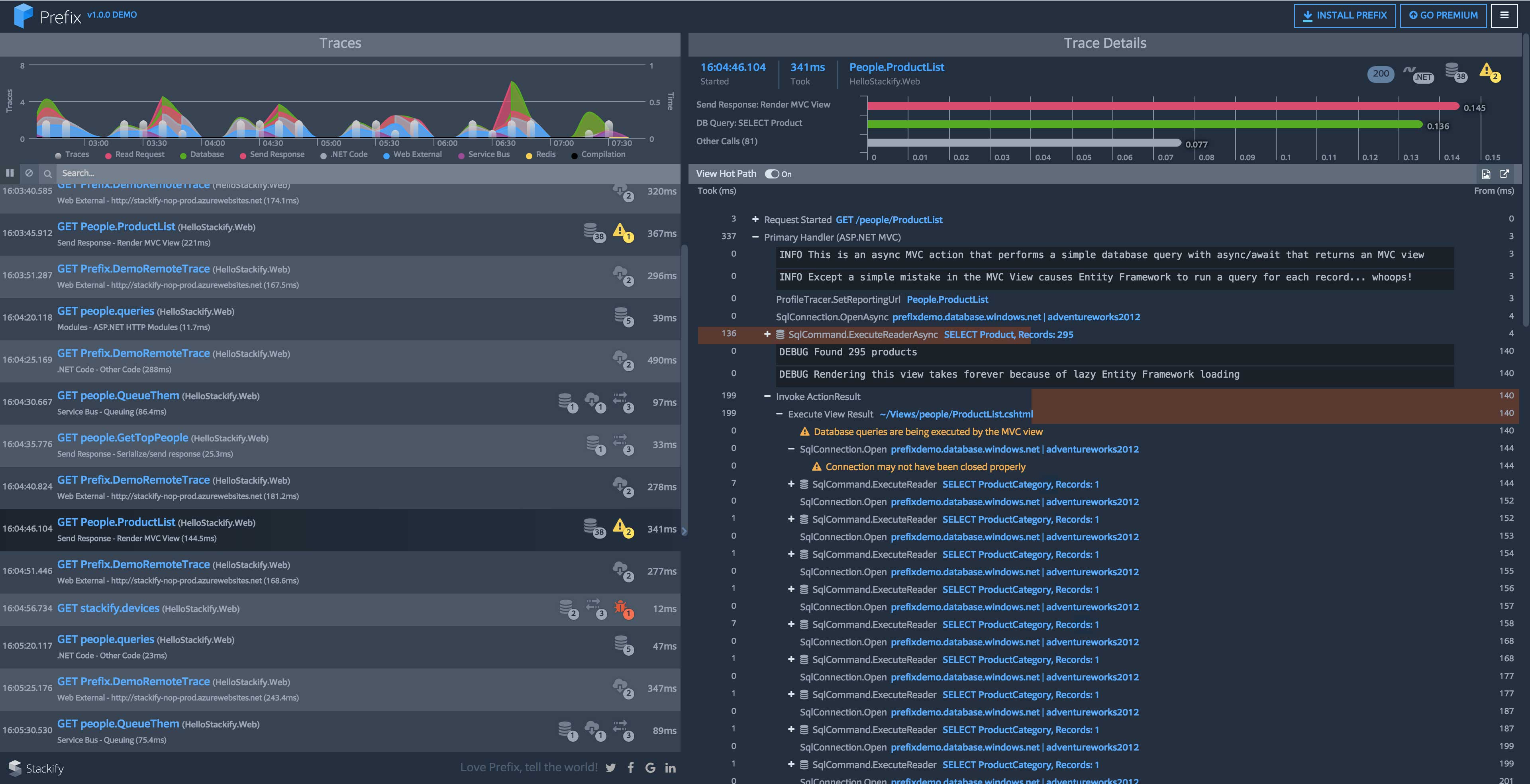1530x784 pixels.
Task: Click the Twitter icon in the footer
Action: (x=610, y=767)
